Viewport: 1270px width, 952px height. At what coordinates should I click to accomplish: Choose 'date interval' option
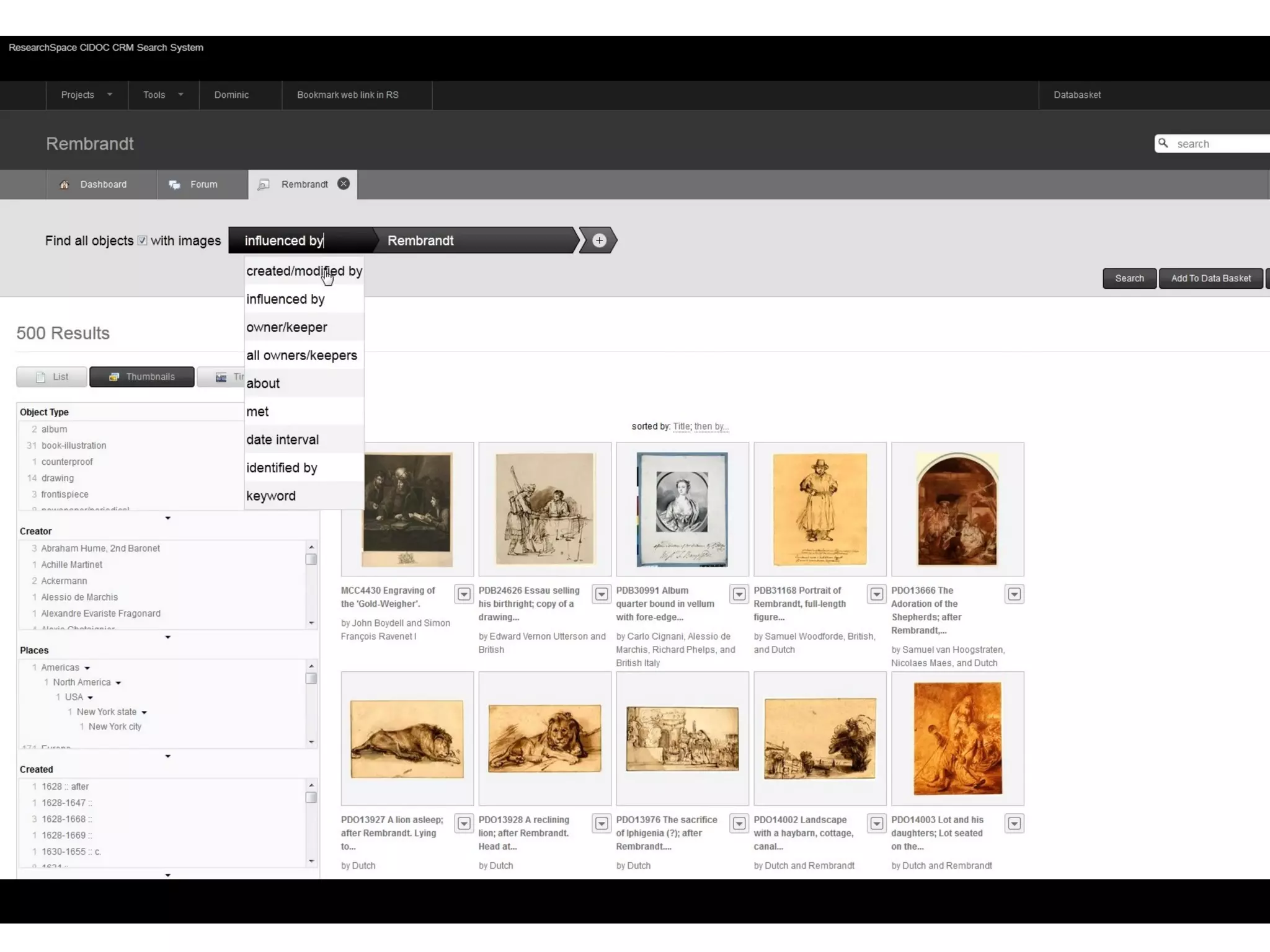pos(304,439)
